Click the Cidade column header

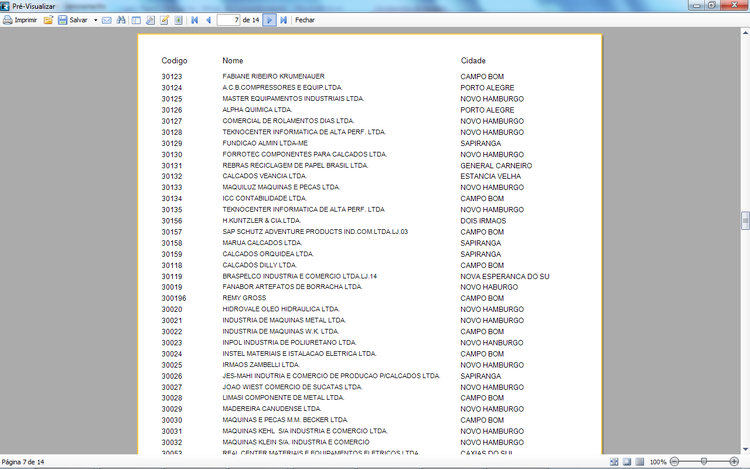pyautogui.click(x=473, y=61)
